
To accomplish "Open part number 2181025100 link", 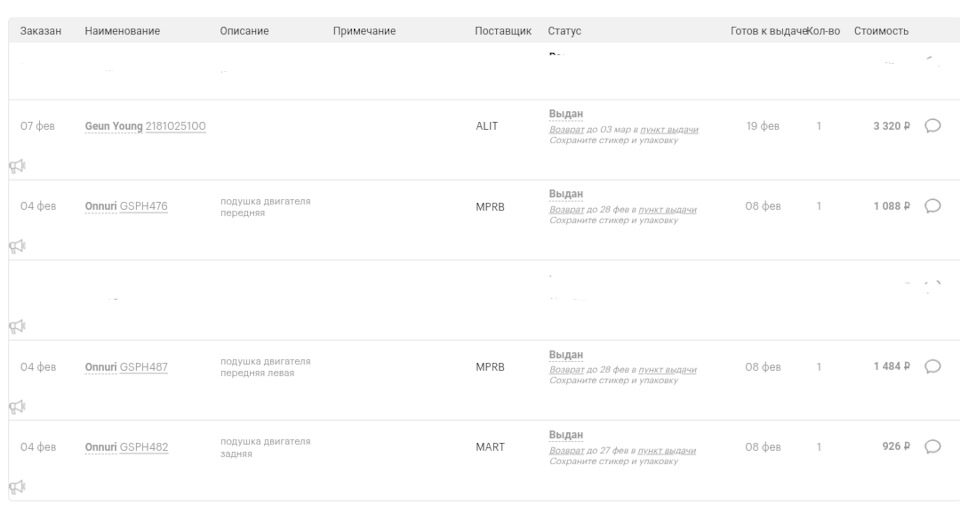I will (176, 126).
